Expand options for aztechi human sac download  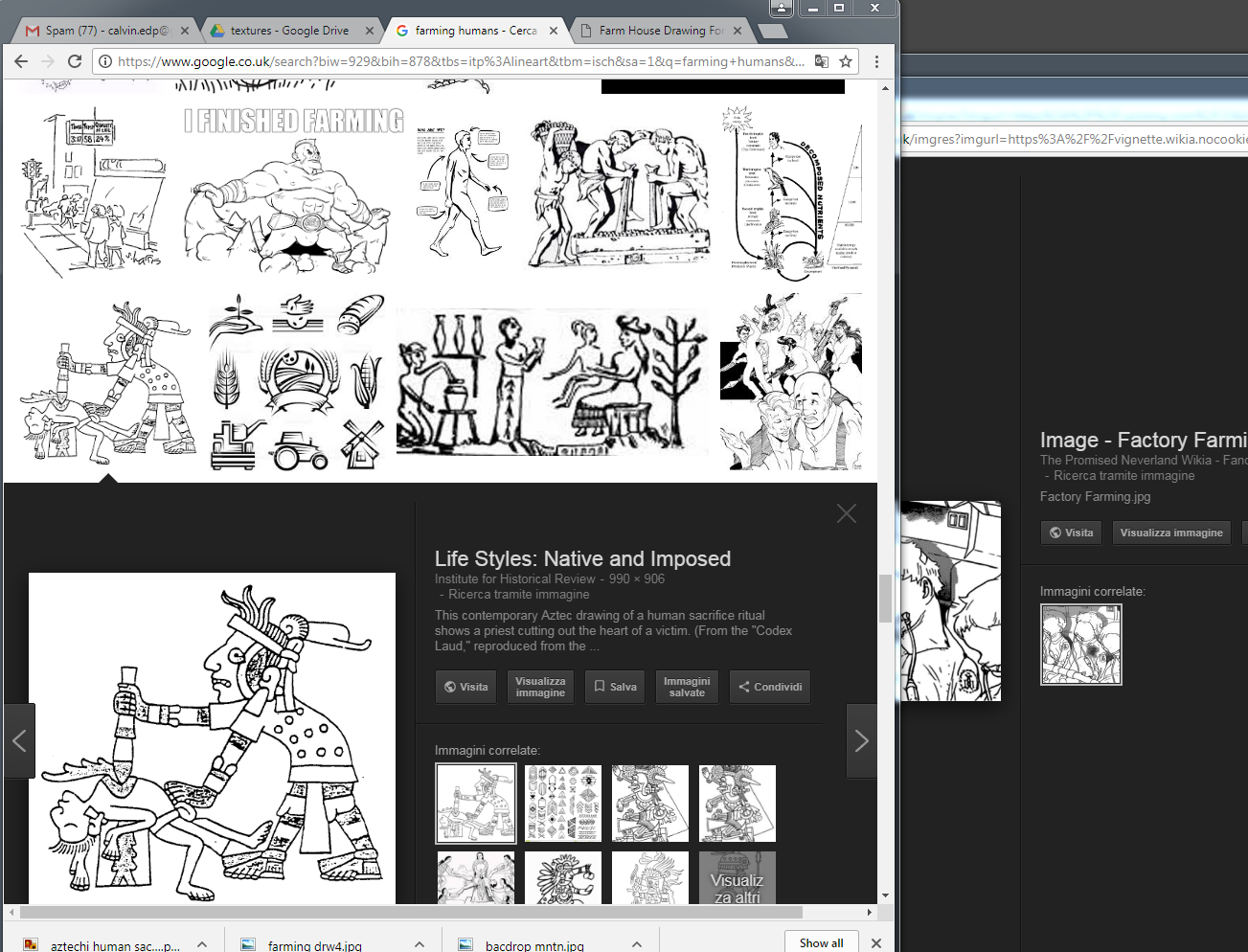202,944
